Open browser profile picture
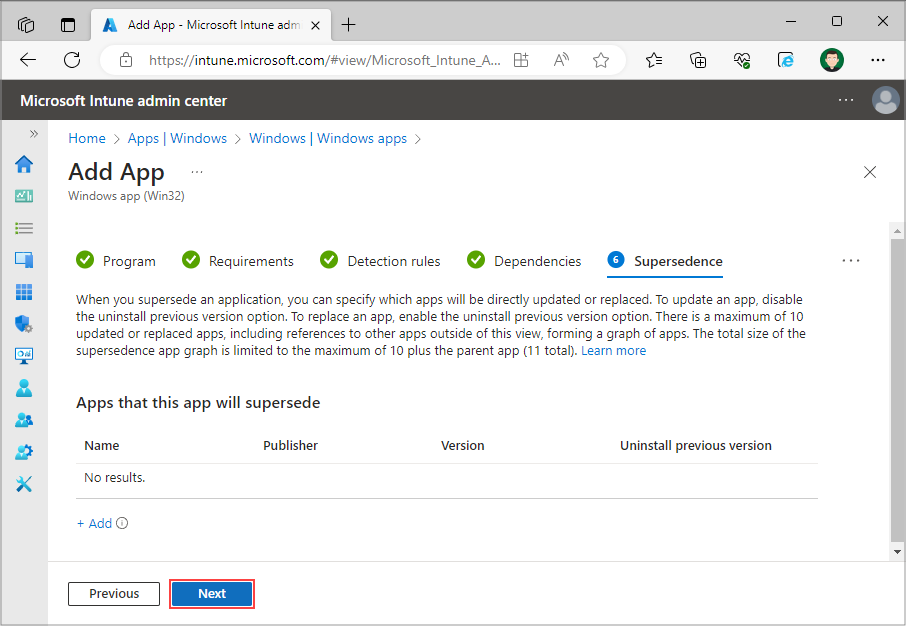Viewport: 906px width, 626px height. [831, 60]
